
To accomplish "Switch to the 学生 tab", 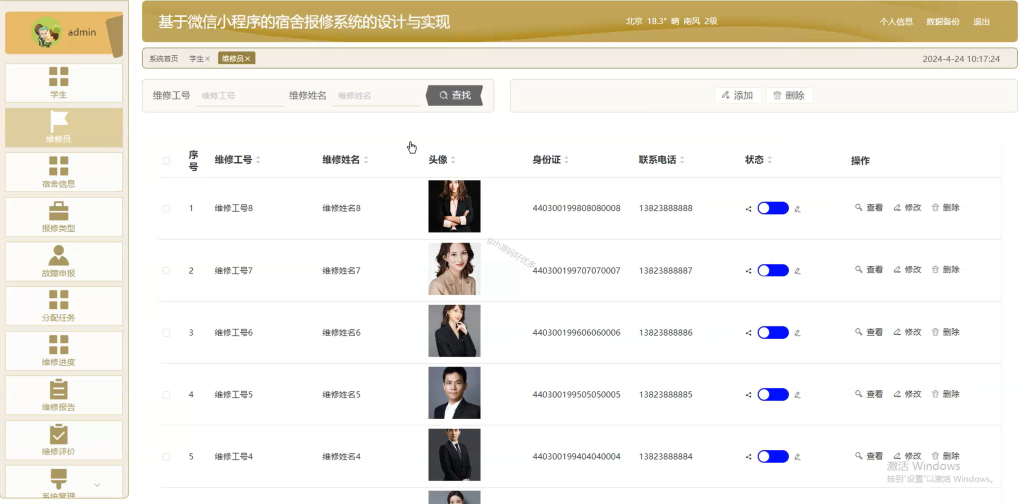I will tap(196, 59).
